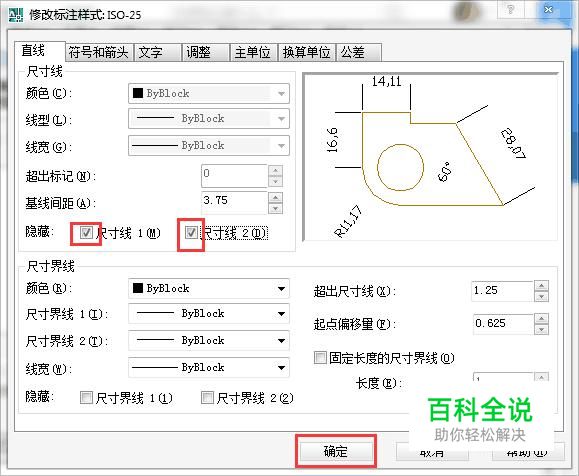Open the 主单位 tab
579x476 pixels.
click(x=253, y=52)
